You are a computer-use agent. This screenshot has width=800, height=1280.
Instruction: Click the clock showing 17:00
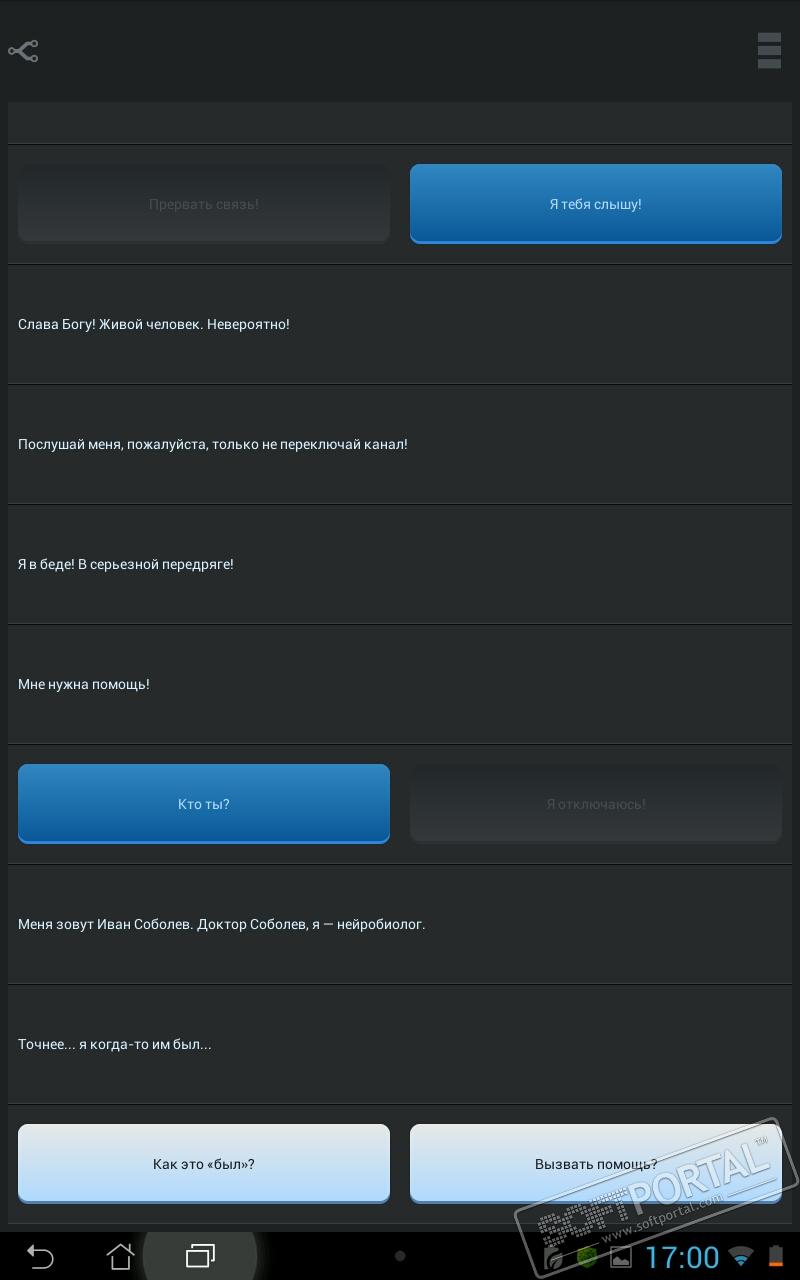click(682, 1257)
